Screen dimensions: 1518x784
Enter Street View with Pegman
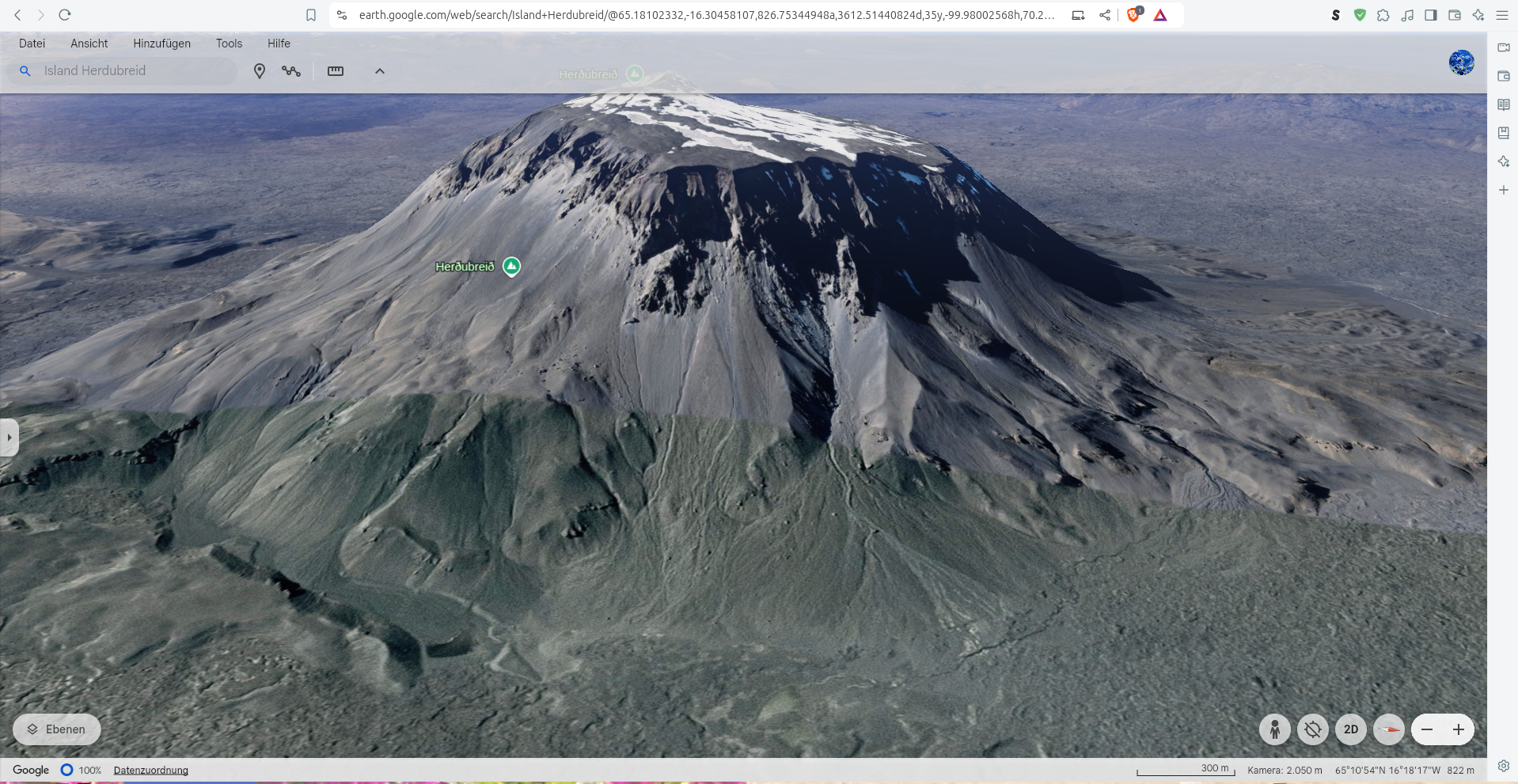(1275, 729)
